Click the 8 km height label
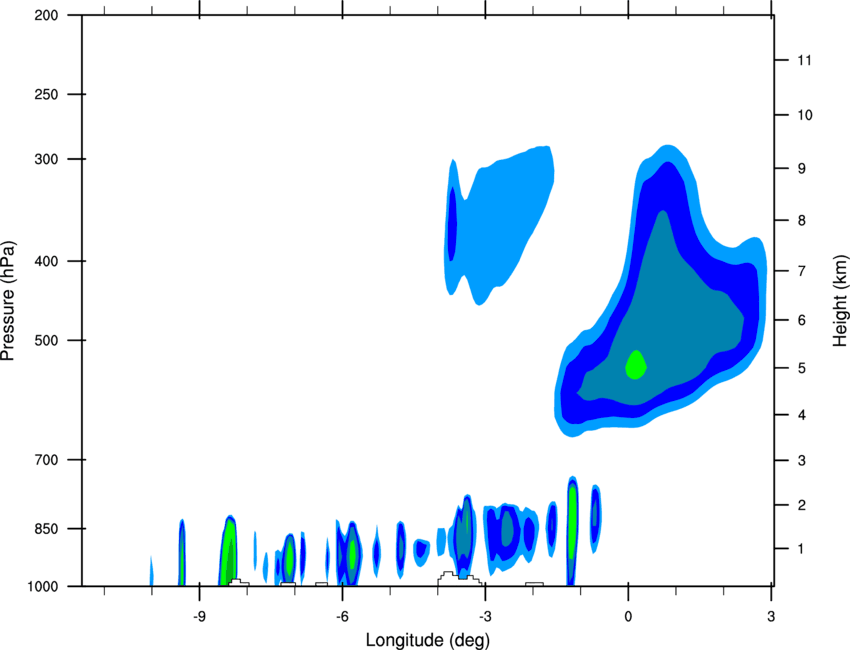The width and height of the screenshot is (850, 650). point(801,220)
